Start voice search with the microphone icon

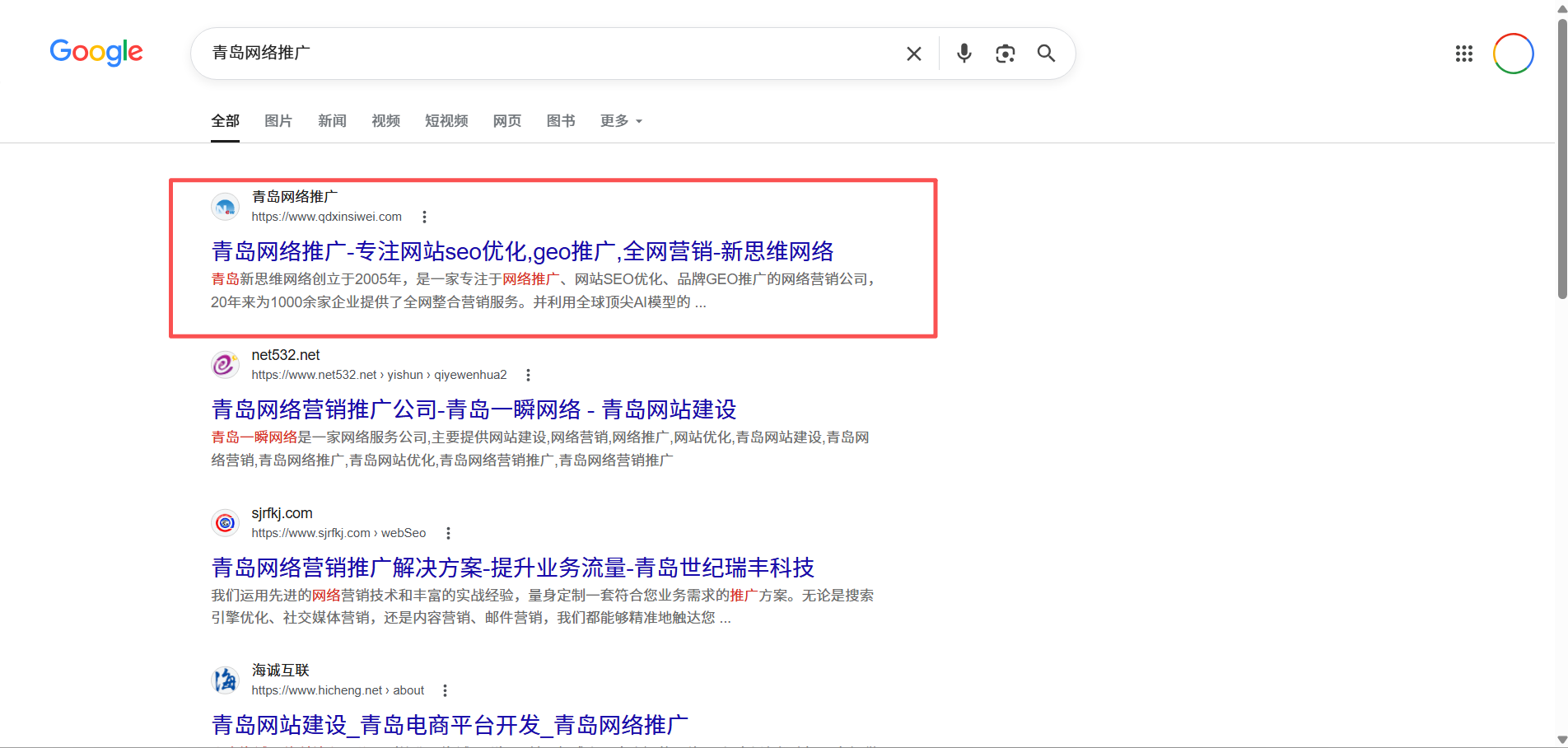pyautogui.click(x=964, y=54)
